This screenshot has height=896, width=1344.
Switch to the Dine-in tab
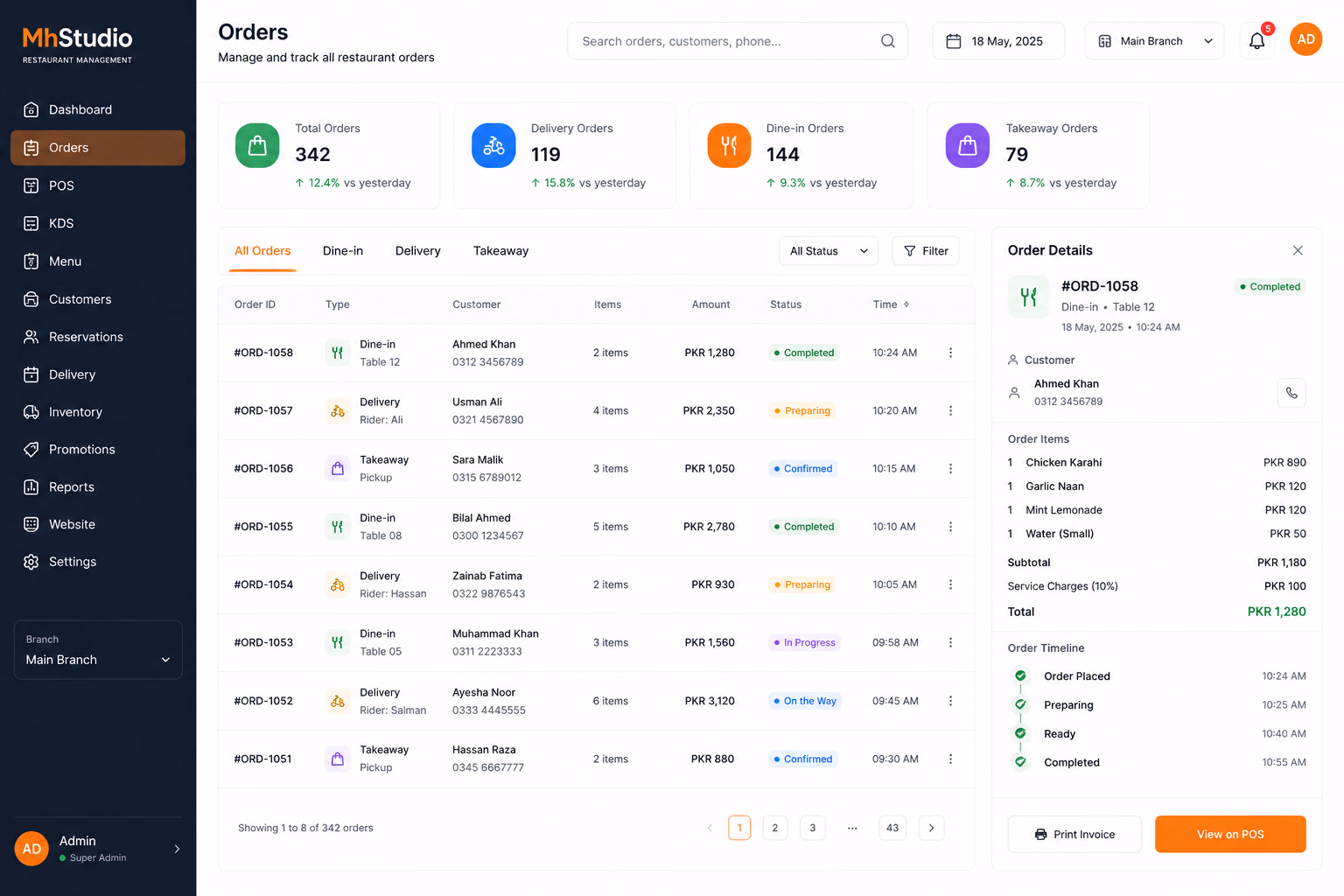point(343,251)
